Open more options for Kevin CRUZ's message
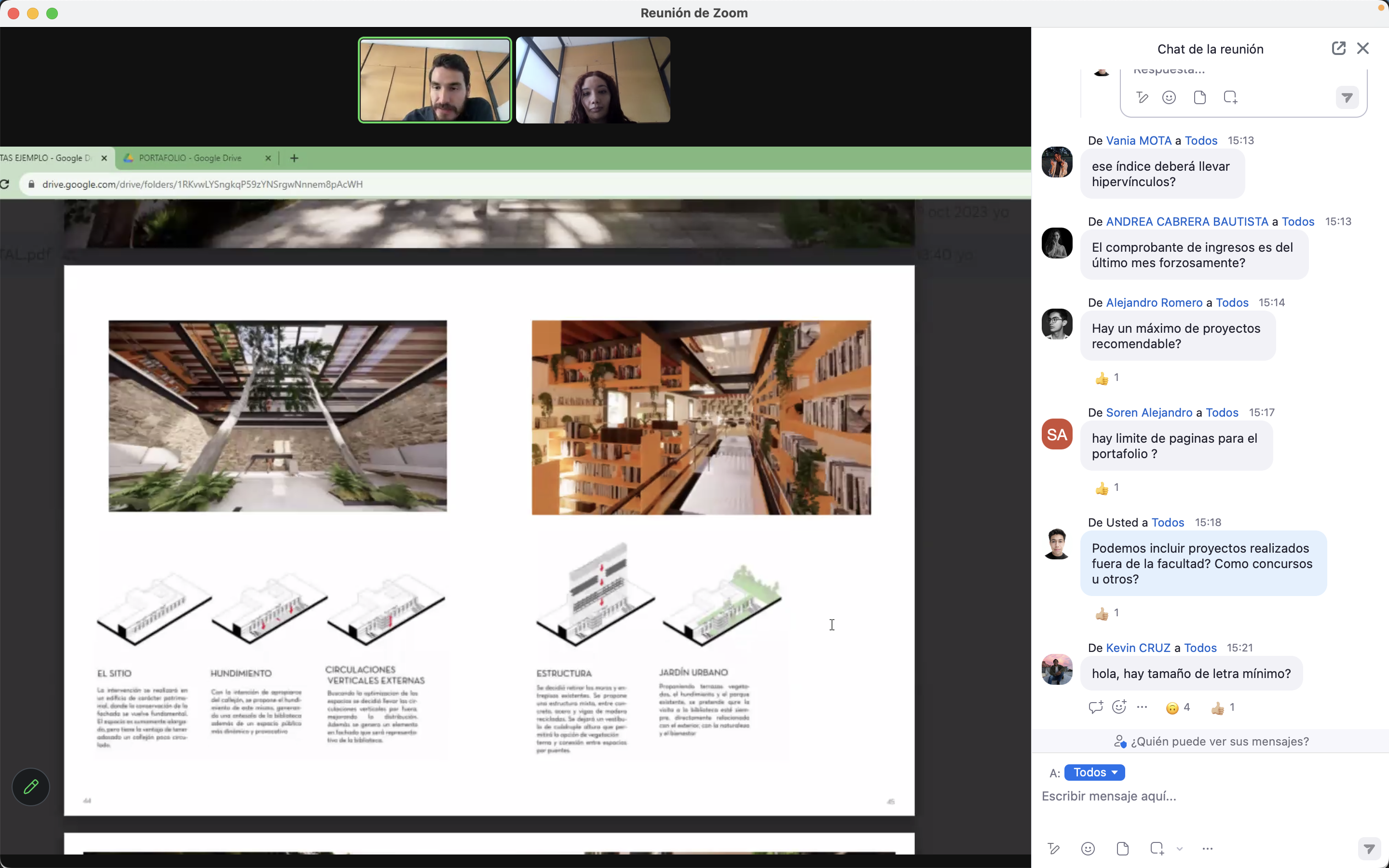This screenshot has height=868, width=1389. point(1142,707)
